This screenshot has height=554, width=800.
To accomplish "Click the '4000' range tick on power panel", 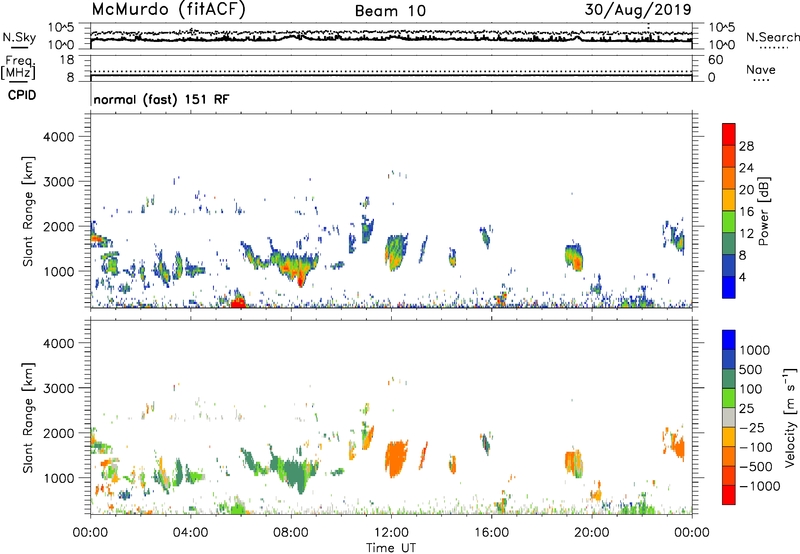I will (58, 137).
